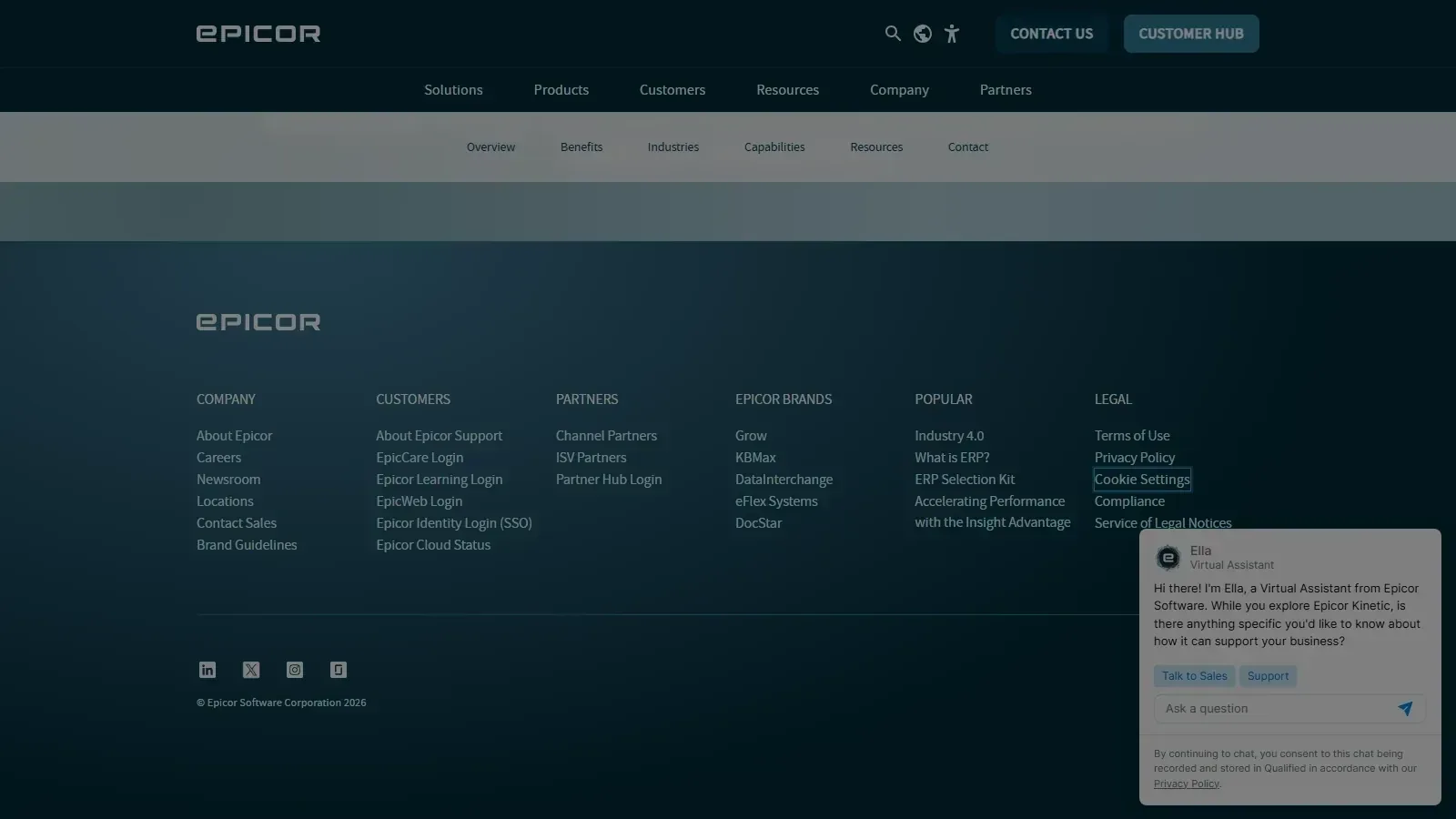Open the Solutions menu
The height and width of the screenshot is (819, 1456).
pos(453,90)
